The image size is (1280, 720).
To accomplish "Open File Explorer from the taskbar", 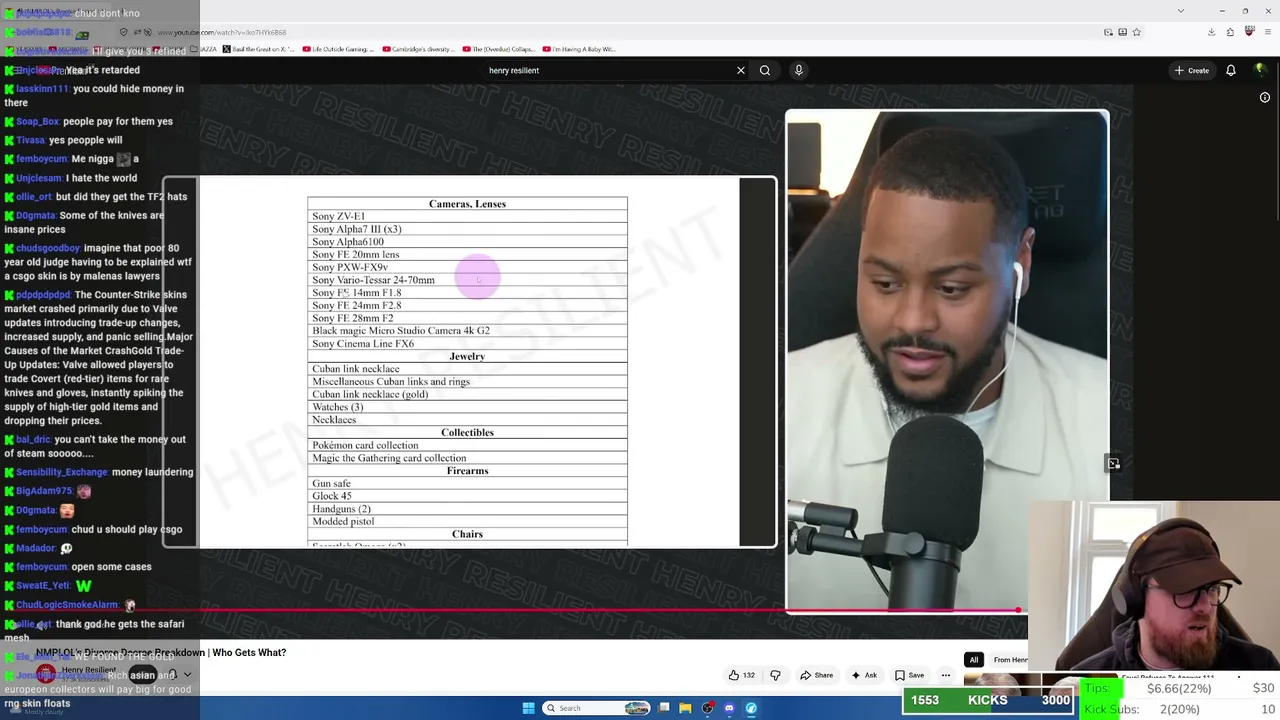I will click(x=685, y=708).
